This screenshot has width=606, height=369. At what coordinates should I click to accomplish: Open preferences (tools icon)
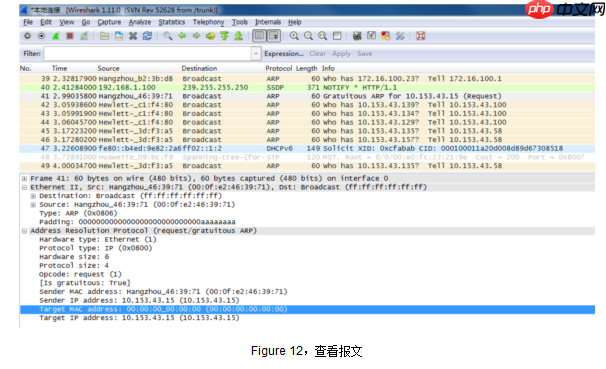(x=400, y=36)
